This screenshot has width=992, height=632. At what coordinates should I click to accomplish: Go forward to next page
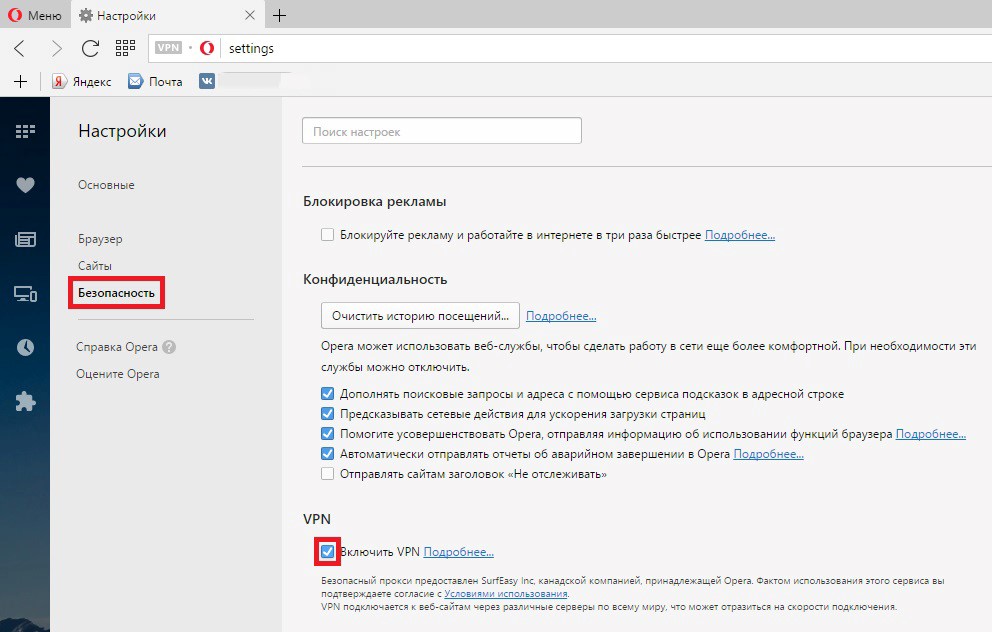click(x=56, y=48)
